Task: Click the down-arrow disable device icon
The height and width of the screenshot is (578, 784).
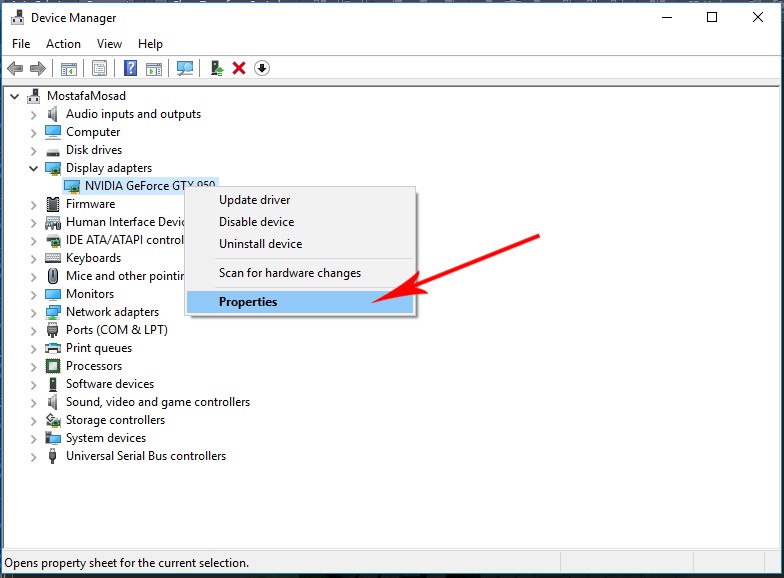Action: (x=262, y=68)
